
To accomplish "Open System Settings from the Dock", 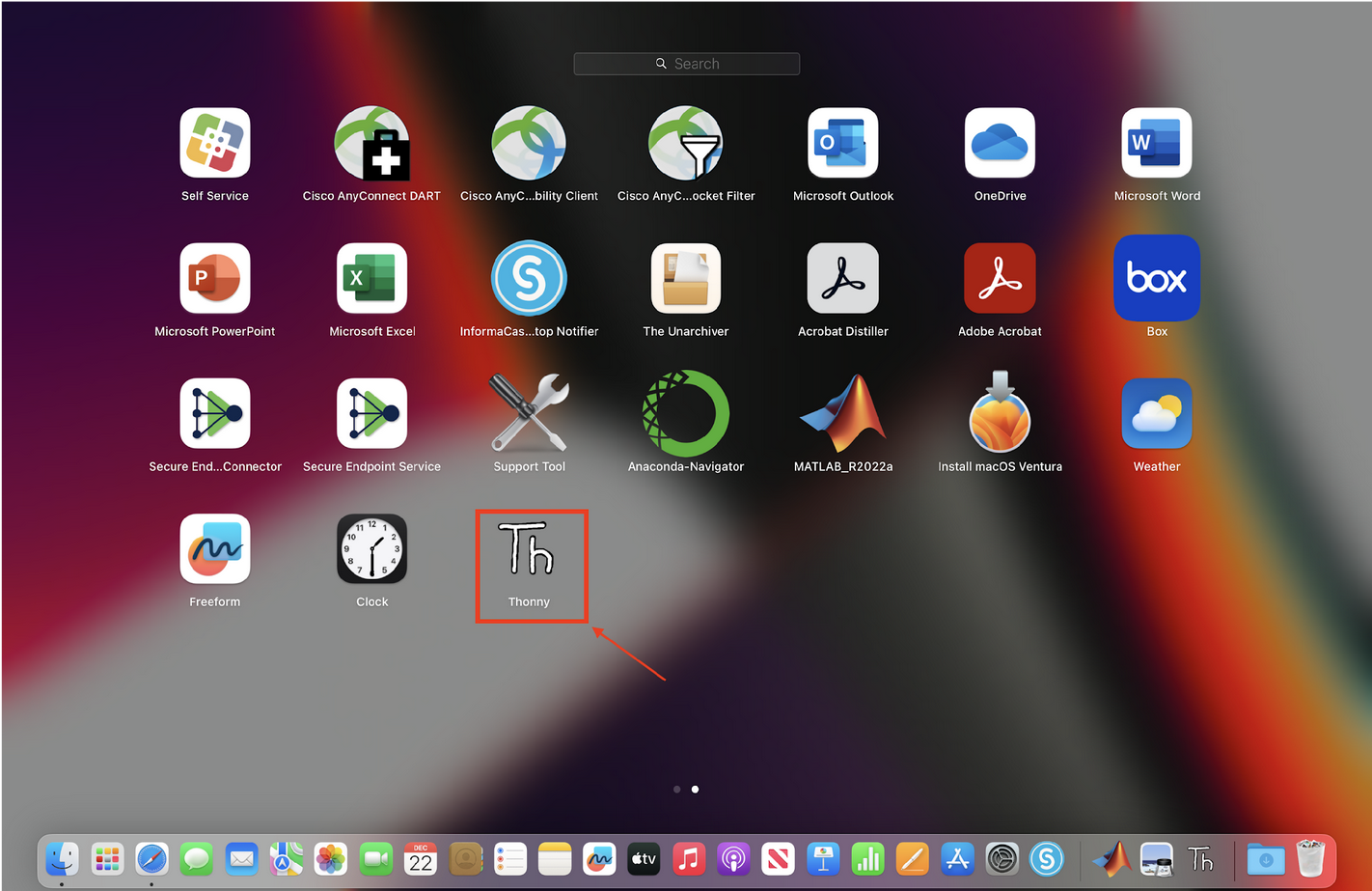I will [1002, 858].
